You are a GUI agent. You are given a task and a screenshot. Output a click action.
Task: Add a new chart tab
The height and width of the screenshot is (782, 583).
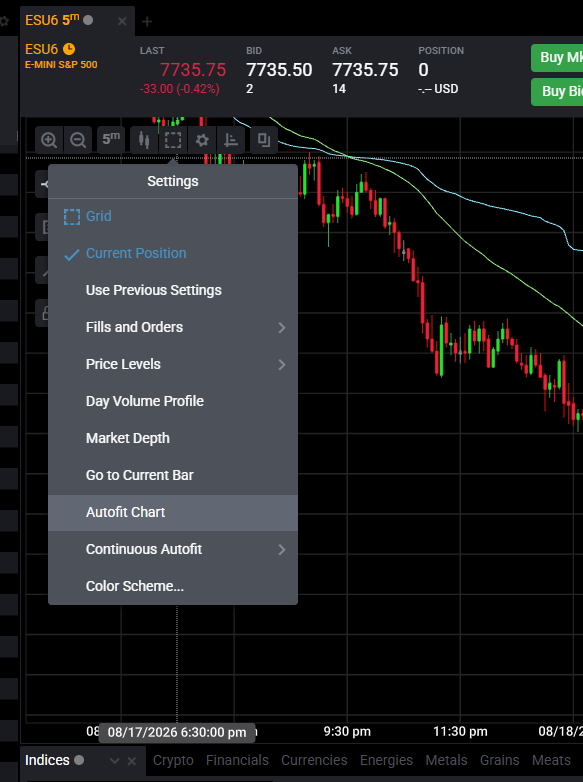pos(147,21)
